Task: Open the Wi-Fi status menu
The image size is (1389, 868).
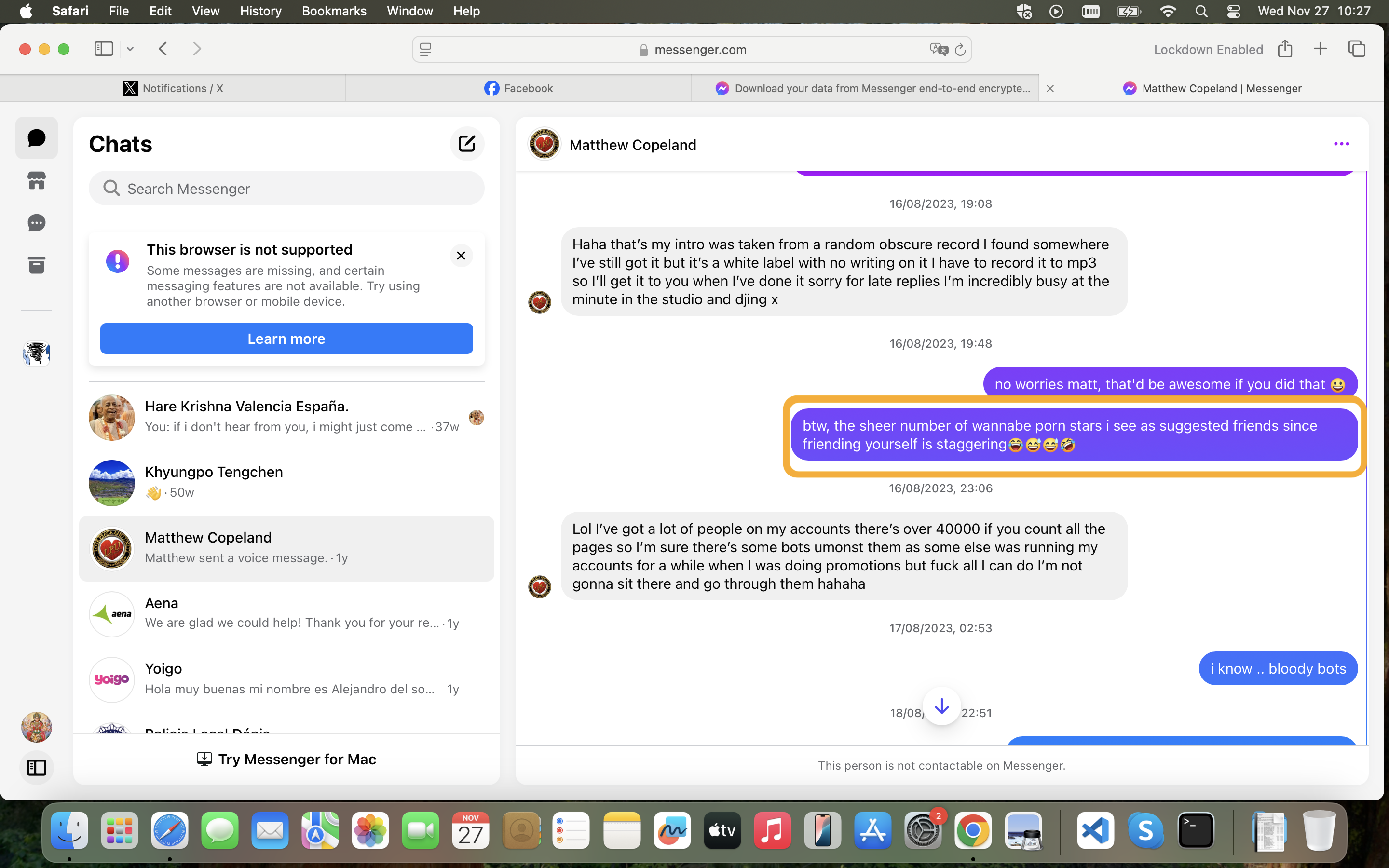Action: pos(1168,11)
